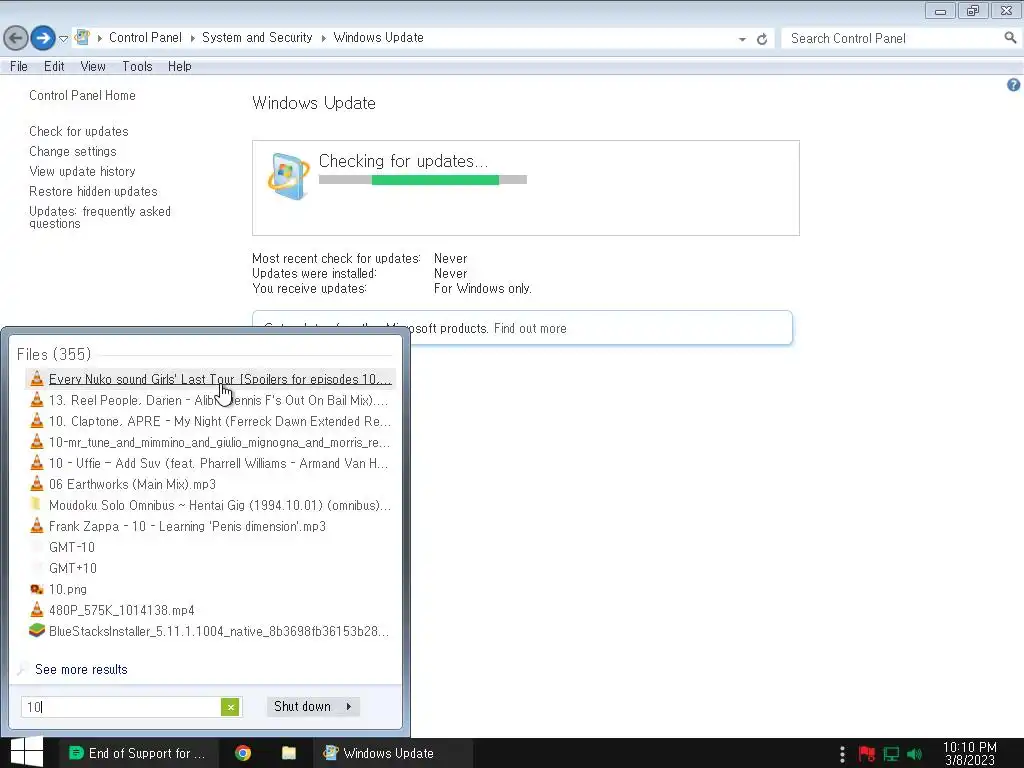The width and height of the screenshot is (1024, 768).
Task: Expand the arrow after Control Panel breadcrumb
Action: point(193,38)
